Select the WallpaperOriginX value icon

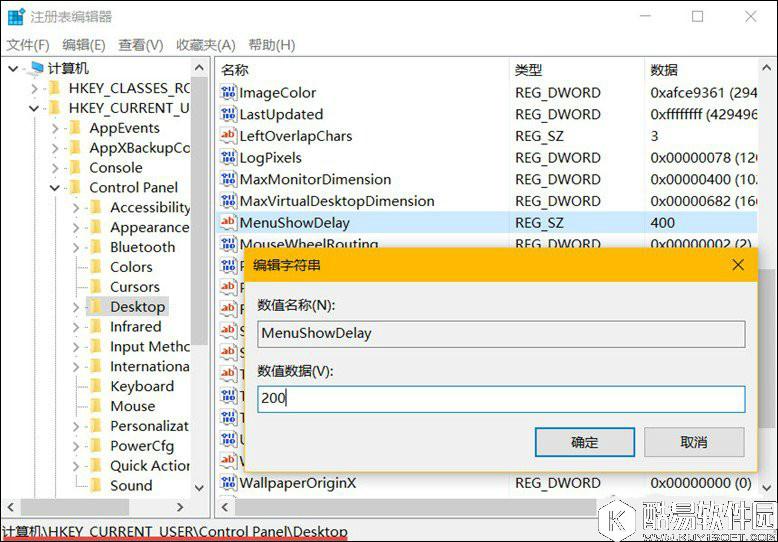[x=228, y=482]
